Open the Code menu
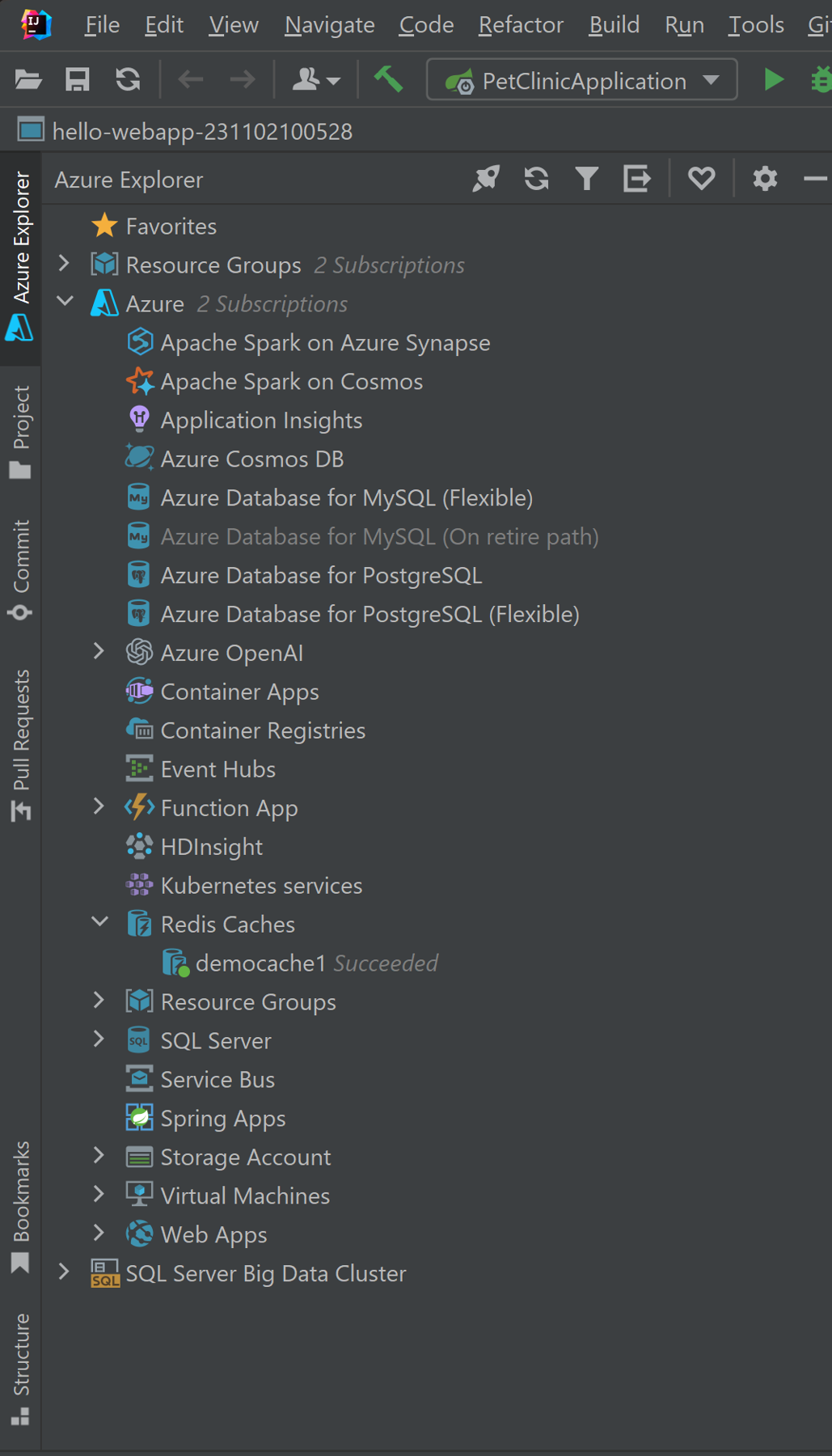 (x=426, y=25)
